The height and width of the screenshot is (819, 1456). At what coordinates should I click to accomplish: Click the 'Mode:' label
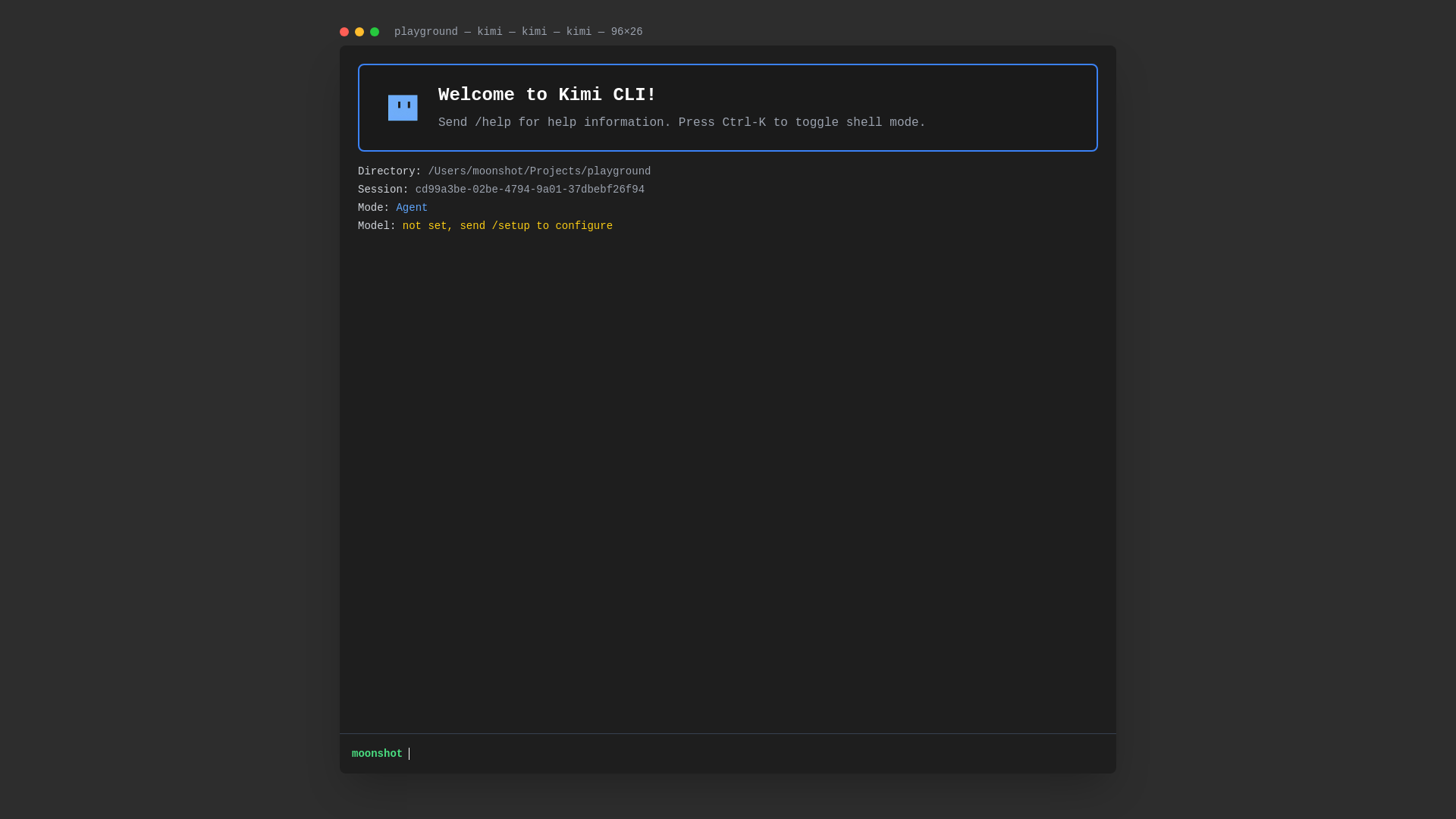373,208
